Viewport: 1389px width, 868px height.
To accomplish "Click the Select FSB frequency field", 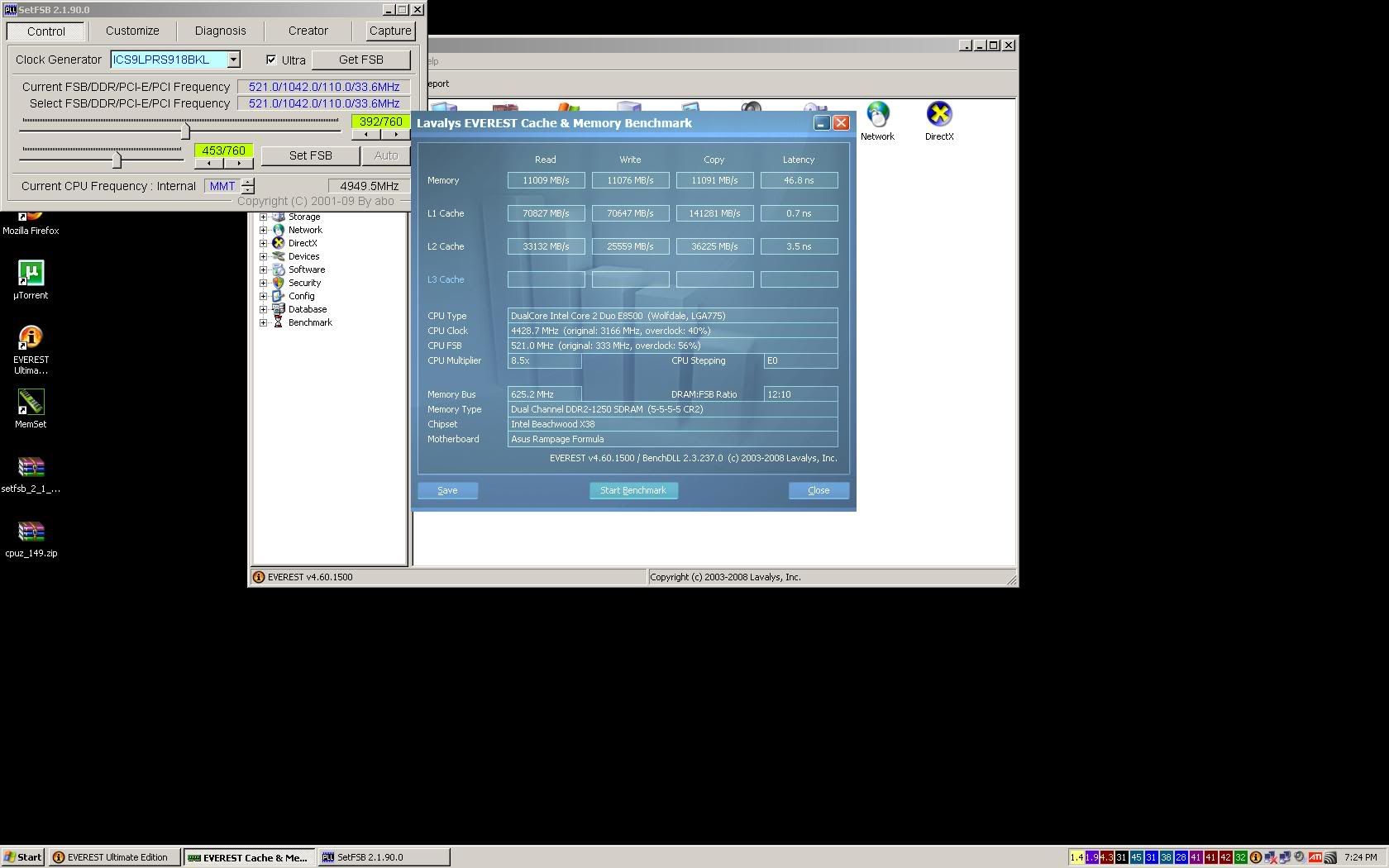I will pos(324,103).
